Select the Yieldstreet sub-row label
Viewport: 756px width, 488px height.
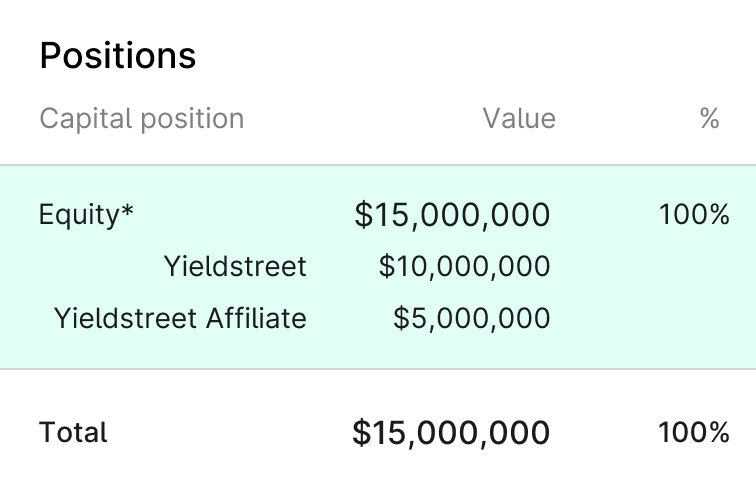235,266
